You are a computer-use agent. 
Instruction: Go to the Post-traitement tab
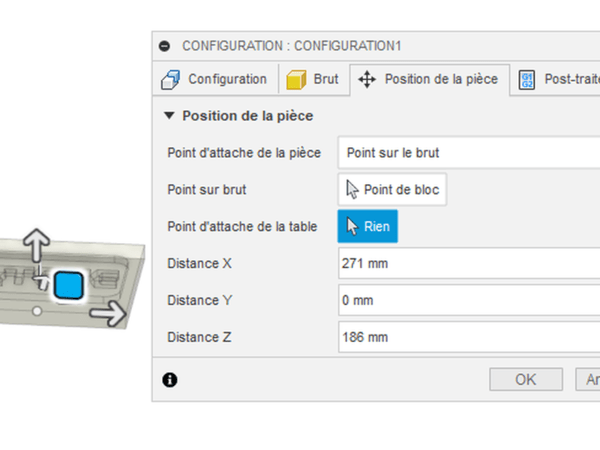(x=558, y=79)
